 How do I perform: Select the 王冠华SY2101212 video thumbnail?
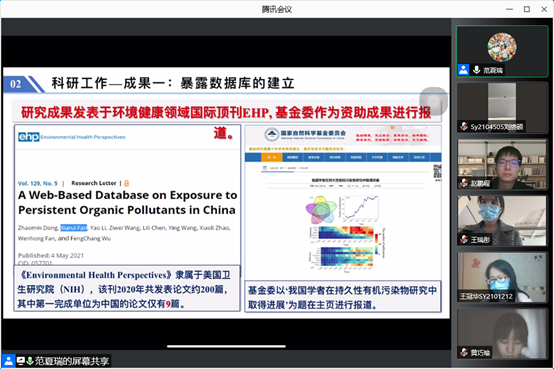pos(502,277)
